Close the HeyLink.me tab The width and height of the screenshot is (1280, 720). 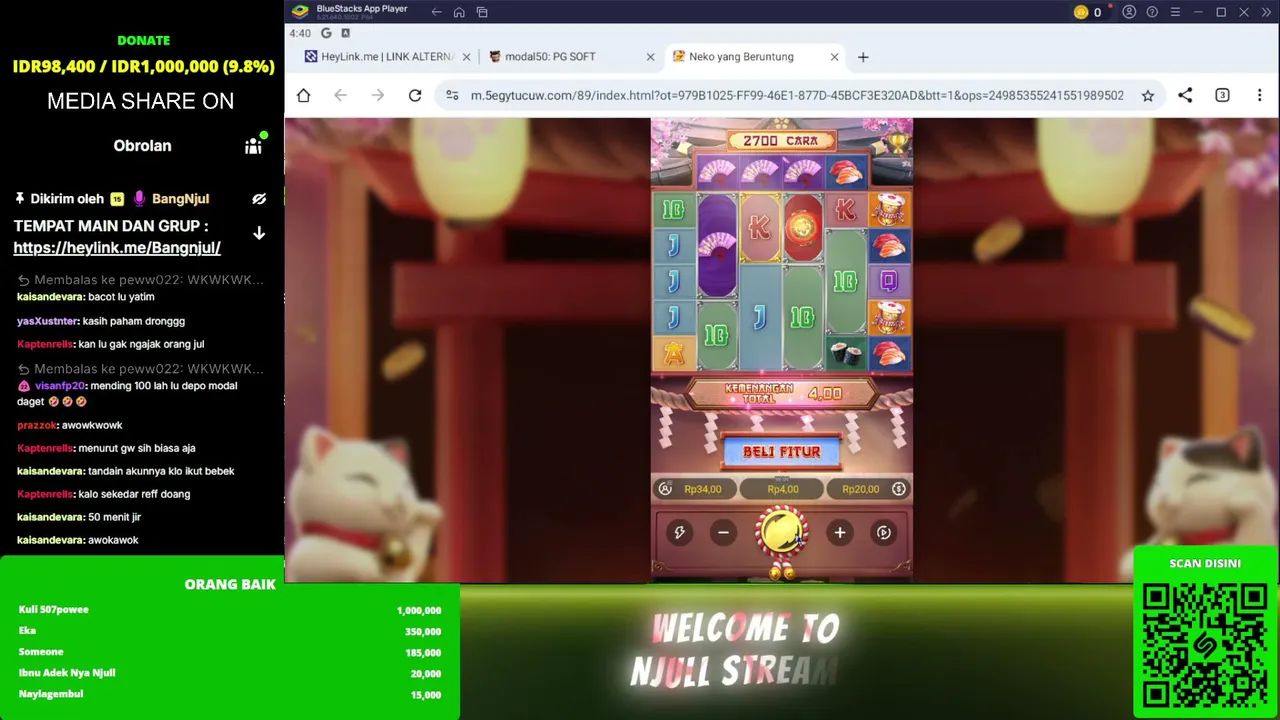click(466, 57)
